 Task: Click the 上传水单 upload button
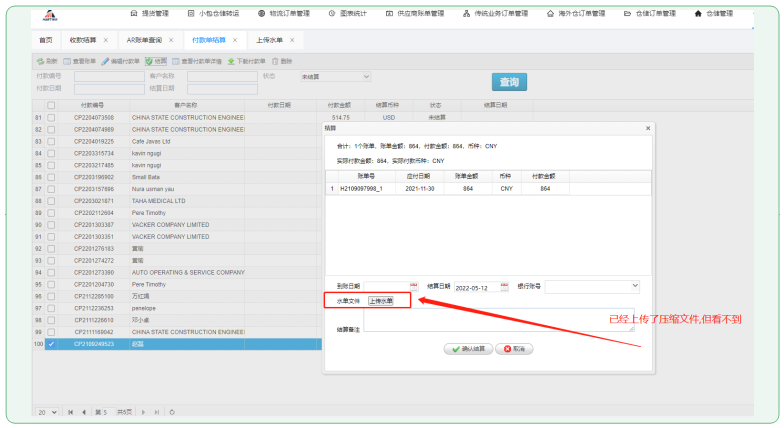[381, 300]
